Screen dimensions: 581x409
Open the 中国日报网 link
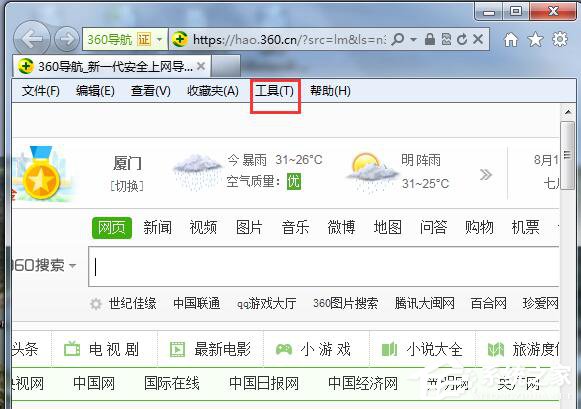point(264,383)
